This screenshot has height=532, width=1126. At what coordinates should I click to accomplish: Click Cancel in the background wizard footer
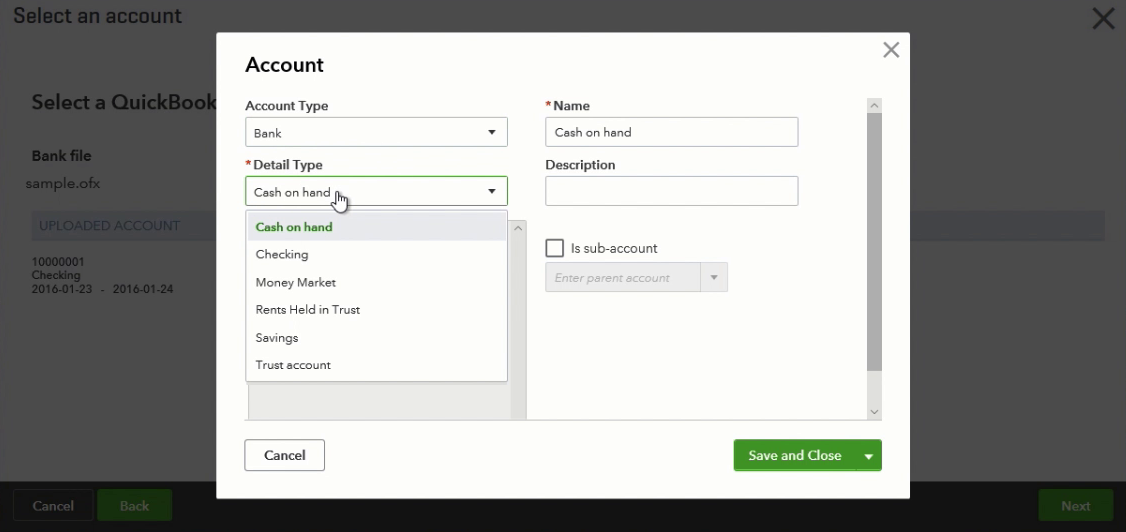coord(53,506)
